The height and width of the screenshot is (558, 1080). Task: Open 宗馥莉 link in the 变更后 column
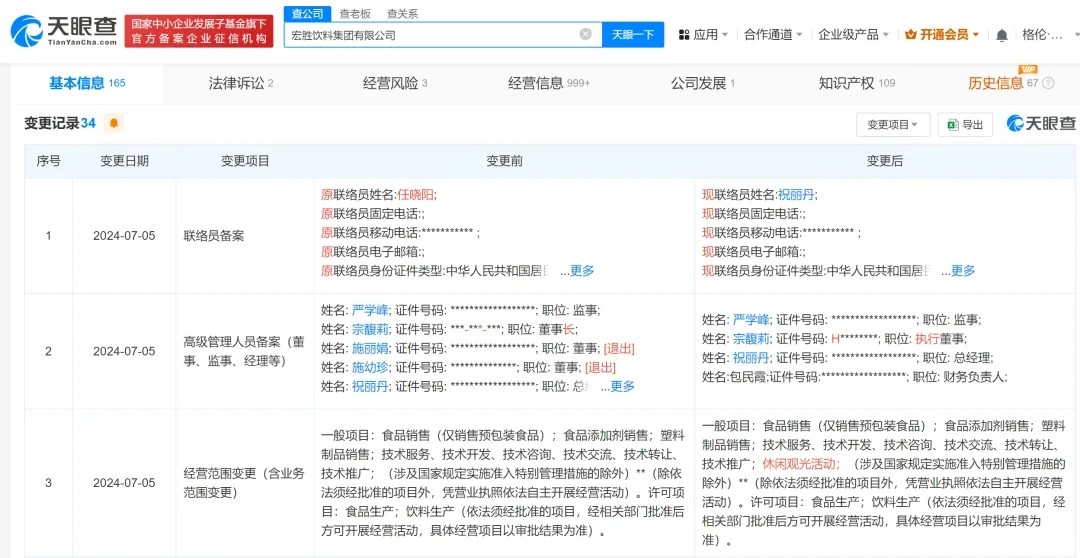[x=751, y=339]
